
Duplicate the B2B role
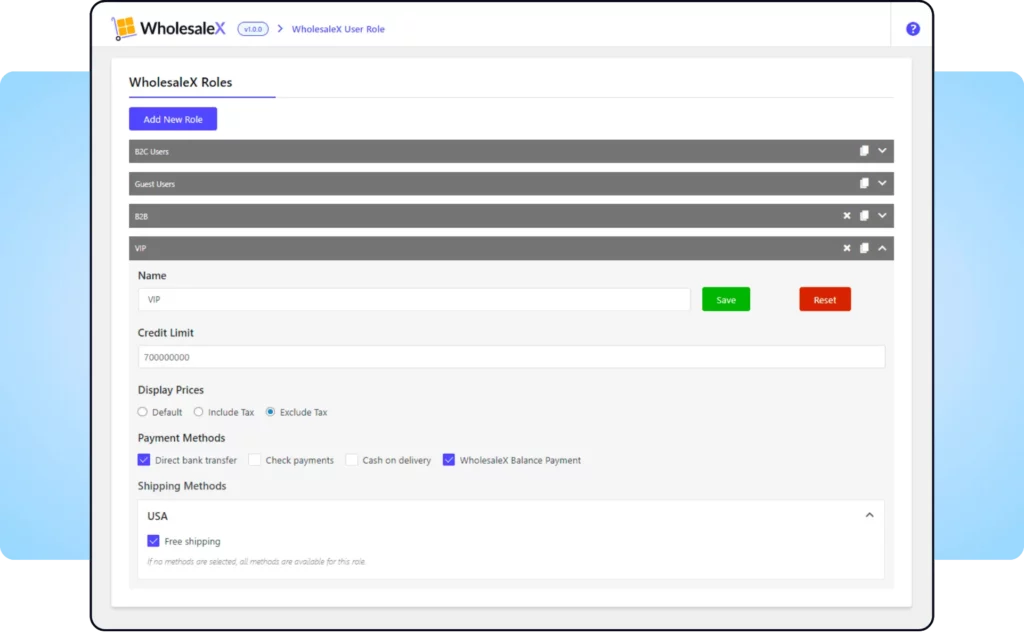[x=864, y=216]
